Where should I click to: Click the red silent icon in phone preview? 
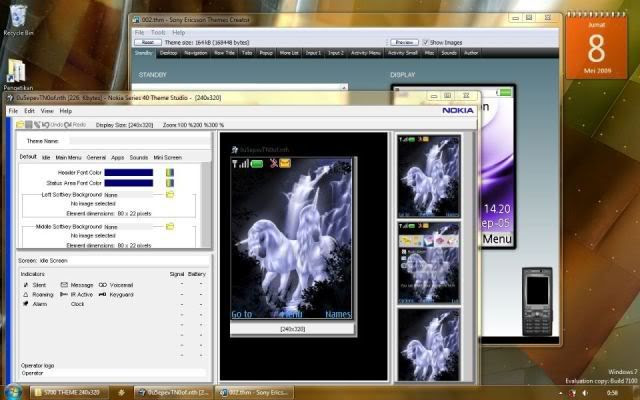pyautogui.click(x=273, y=164)
